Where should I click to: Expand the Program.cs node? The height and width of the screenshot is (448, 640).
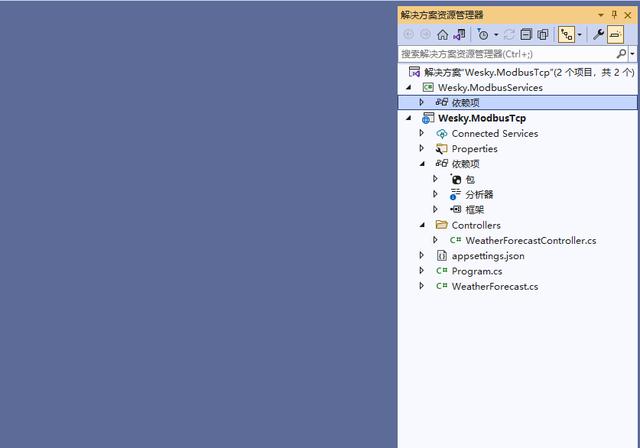coord(422,271)
